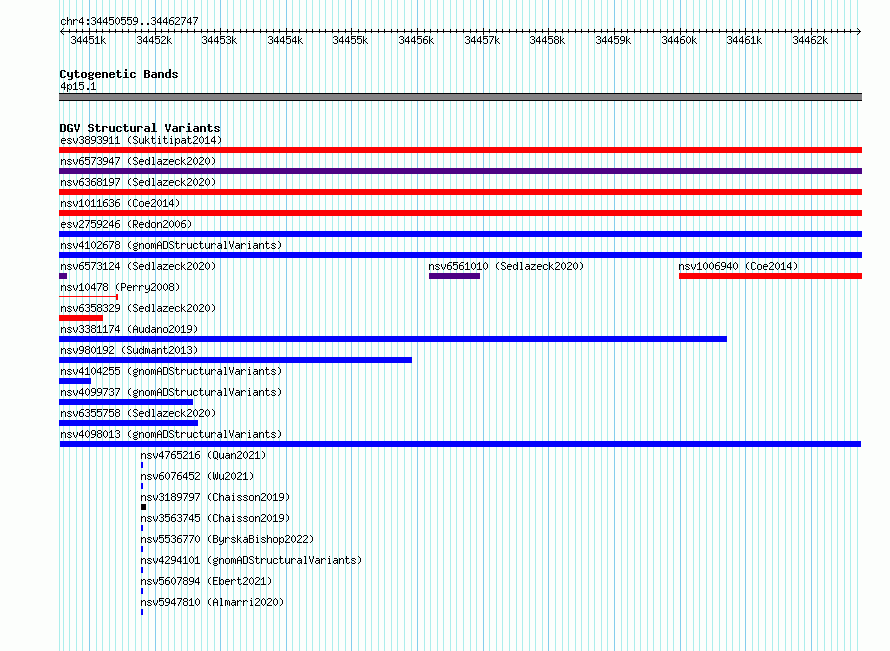Image resolution: width=890 pixels, height=651 pixels.
Task: Click ruler position 34451k
Action: coord(88,40)
